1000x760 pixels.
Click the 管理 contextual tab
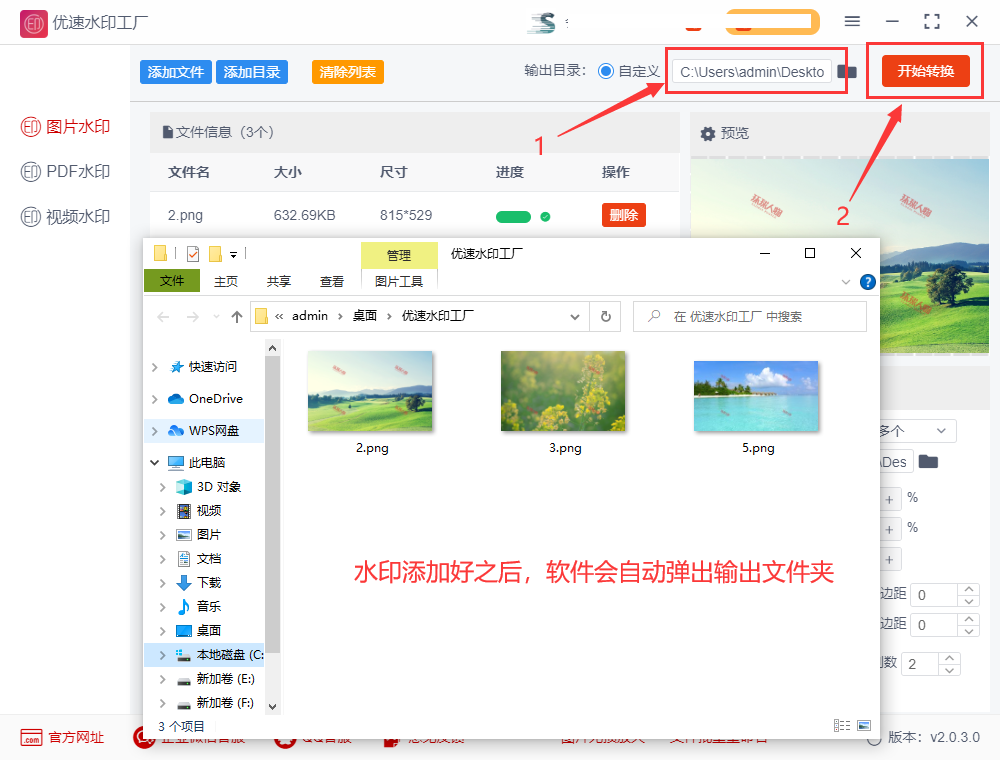coord(399,255)
